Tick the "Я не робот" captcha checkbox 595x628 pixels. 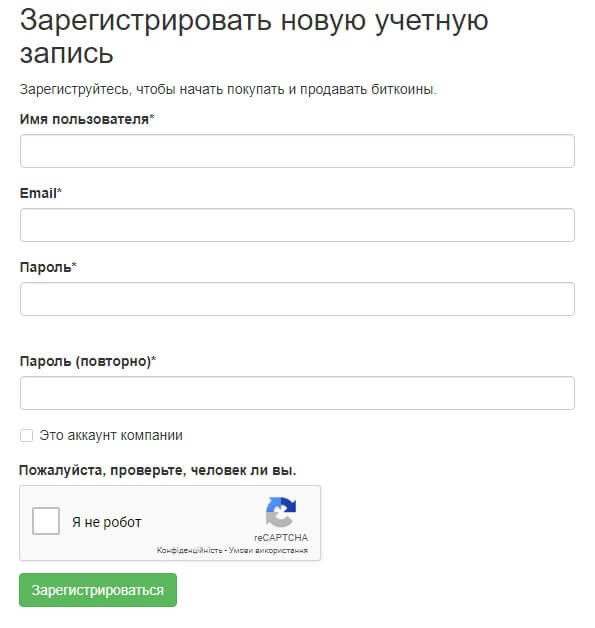(46, 521)
